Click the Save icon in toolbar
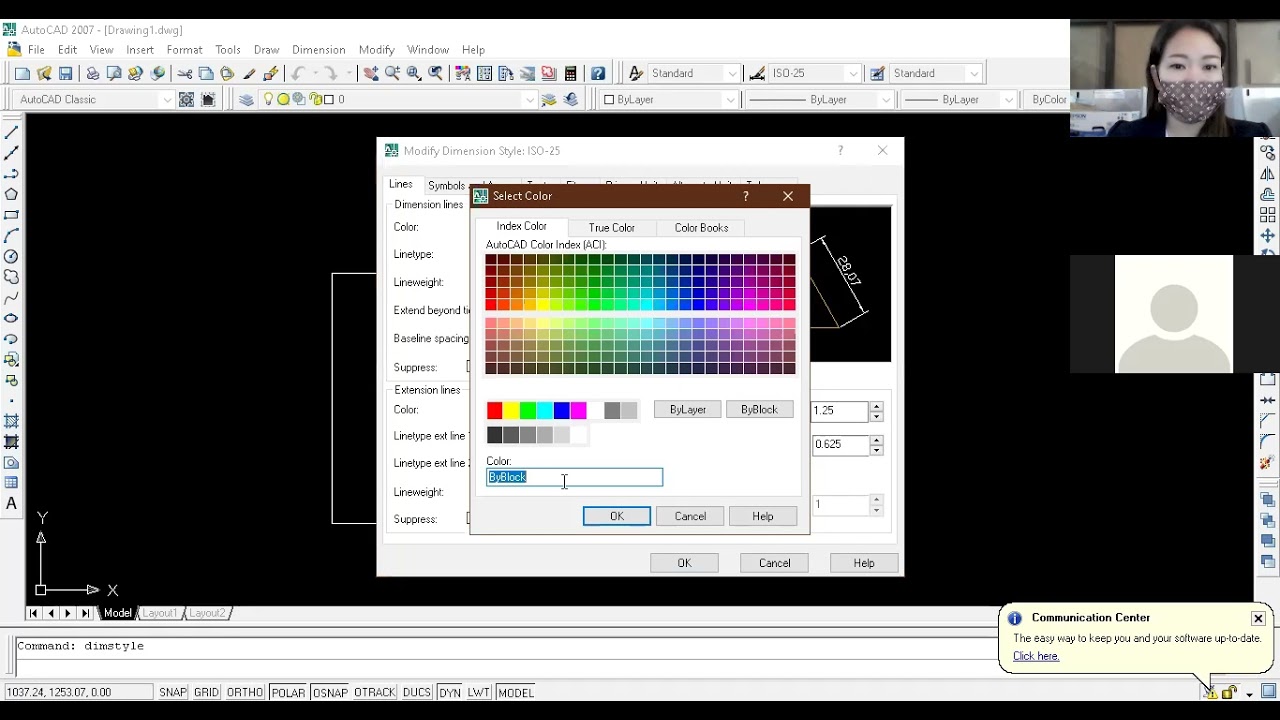Viewport: 1280px width, 720px height. 65,73
